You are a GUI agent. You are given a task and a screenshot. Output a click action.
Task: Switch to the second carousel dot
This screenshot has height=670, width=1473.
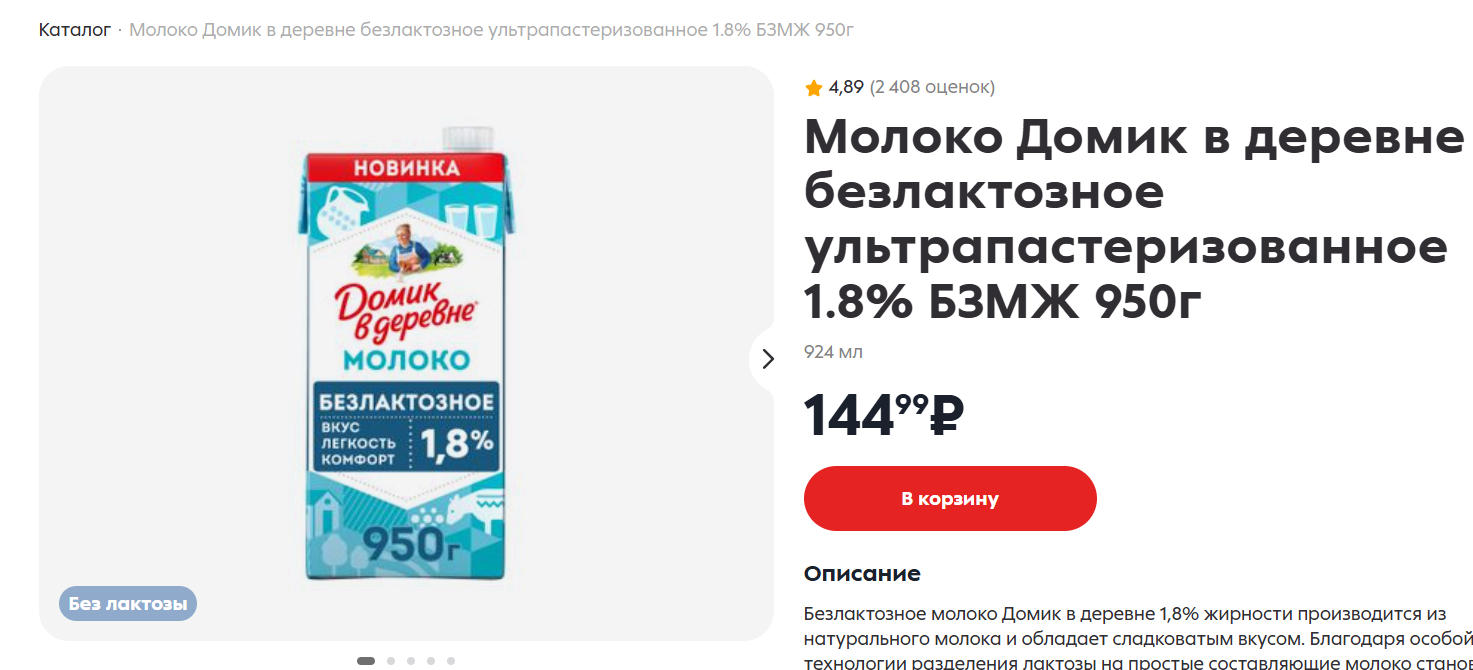[x=391, y=661]
